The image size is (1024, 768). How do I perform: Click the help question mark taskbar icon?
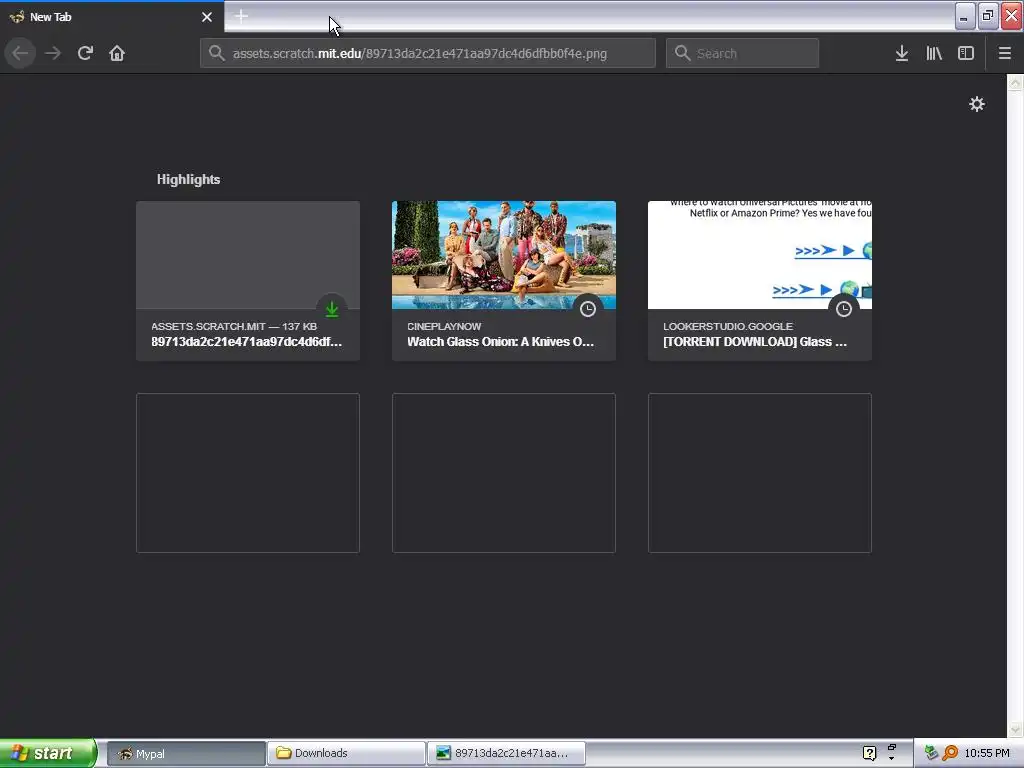(x=869, y=753)
